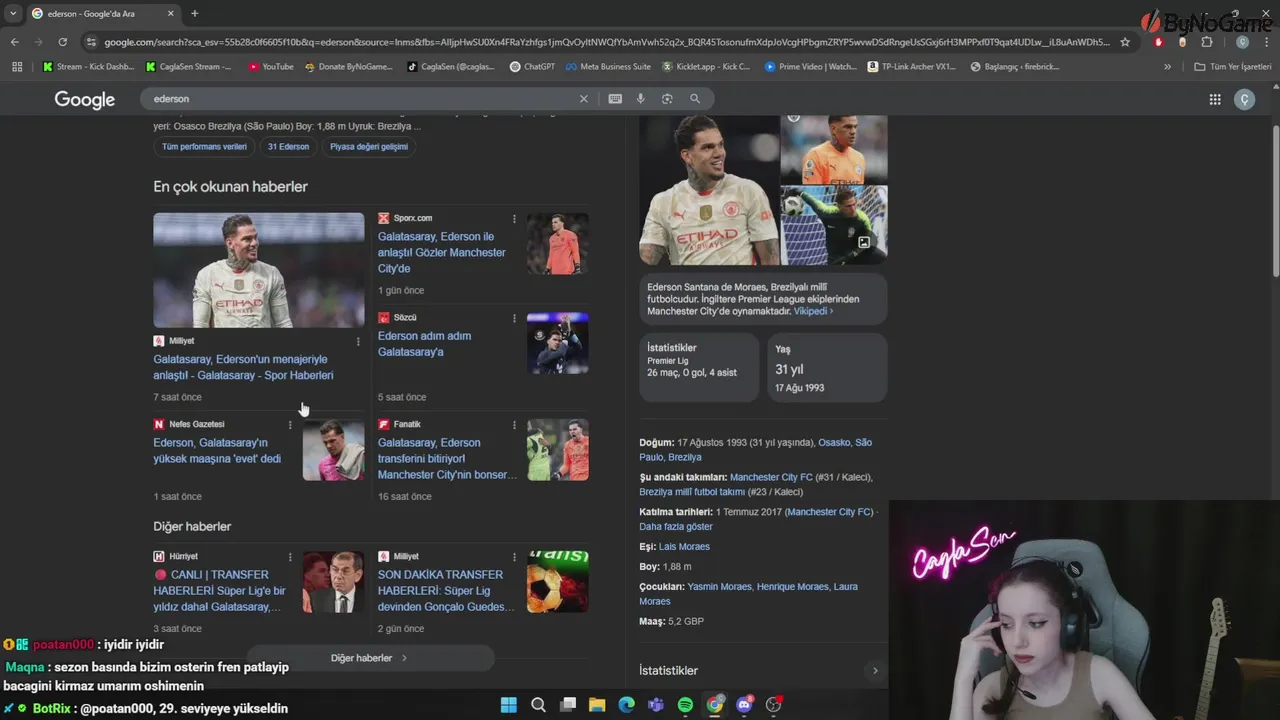Open large Milliyet news image of Ederson

259,270
